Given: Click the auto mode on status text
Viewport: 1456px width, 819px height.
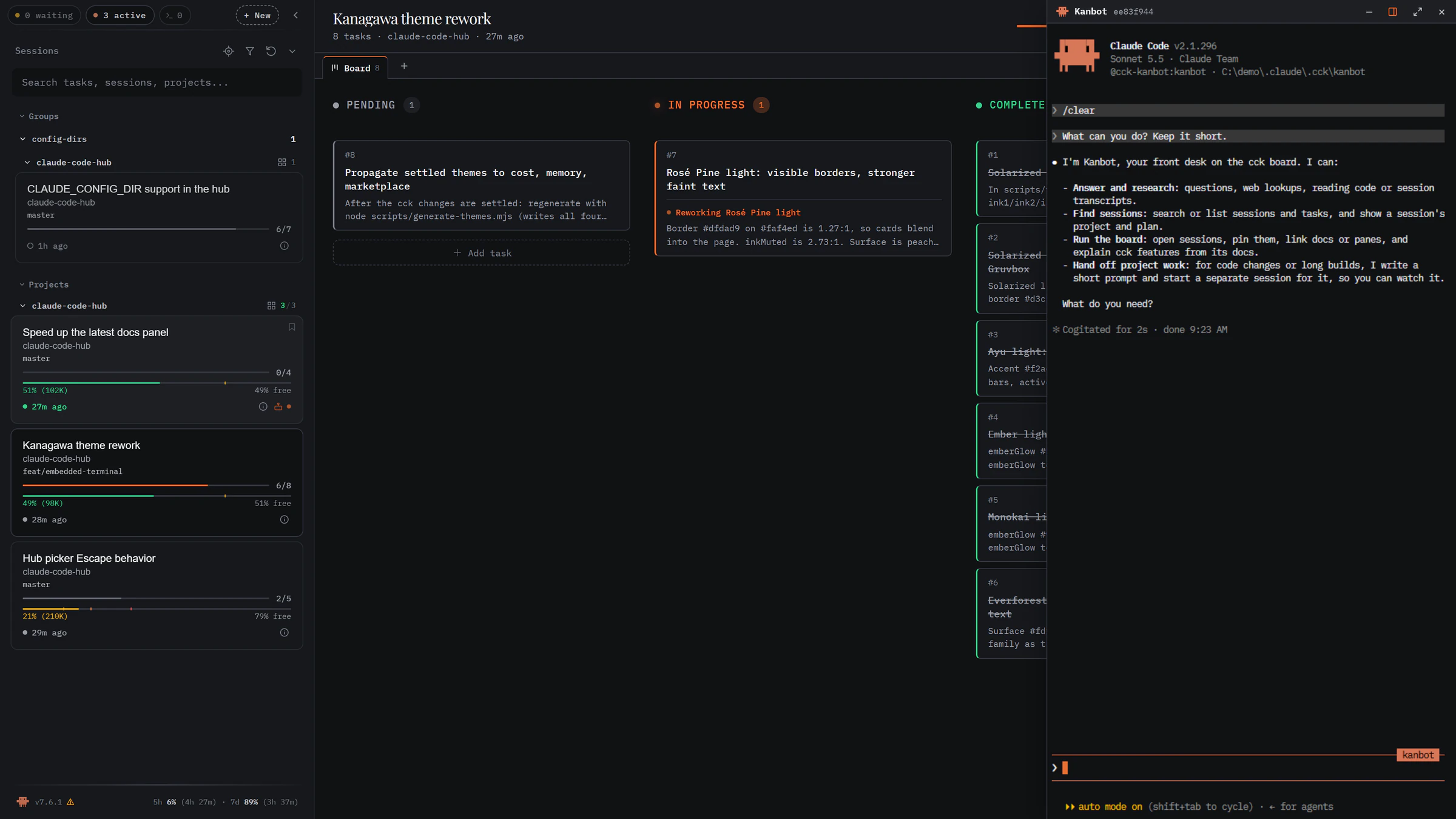Looking at the screenshot, I should tap(1110, 806).
